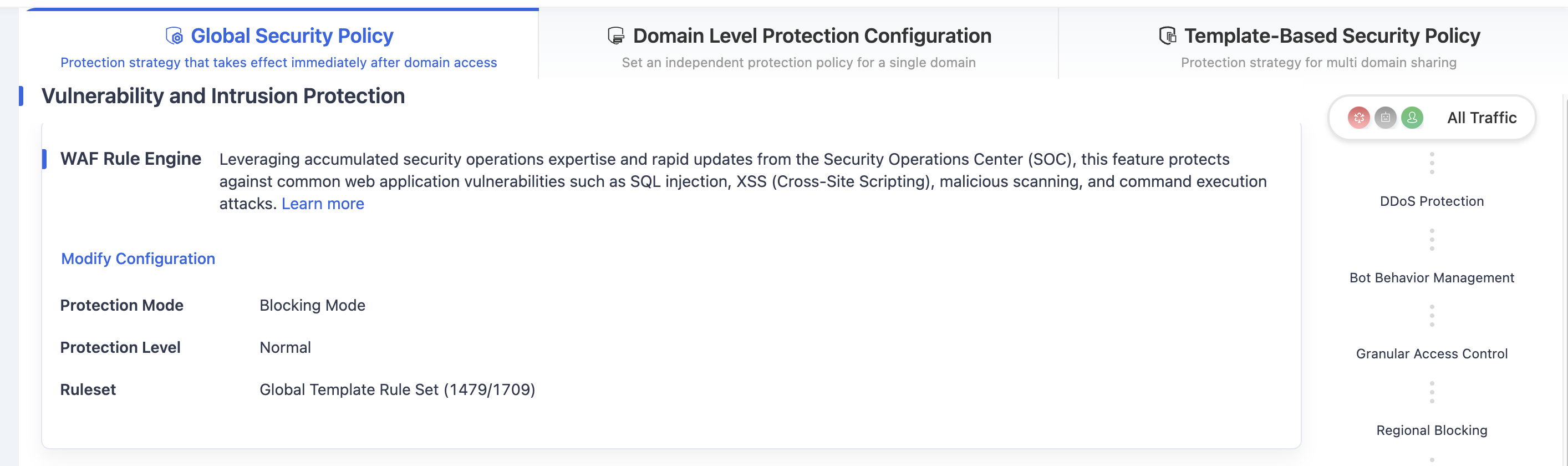Click the WAF Rule Engine heading

pos(130,159)
